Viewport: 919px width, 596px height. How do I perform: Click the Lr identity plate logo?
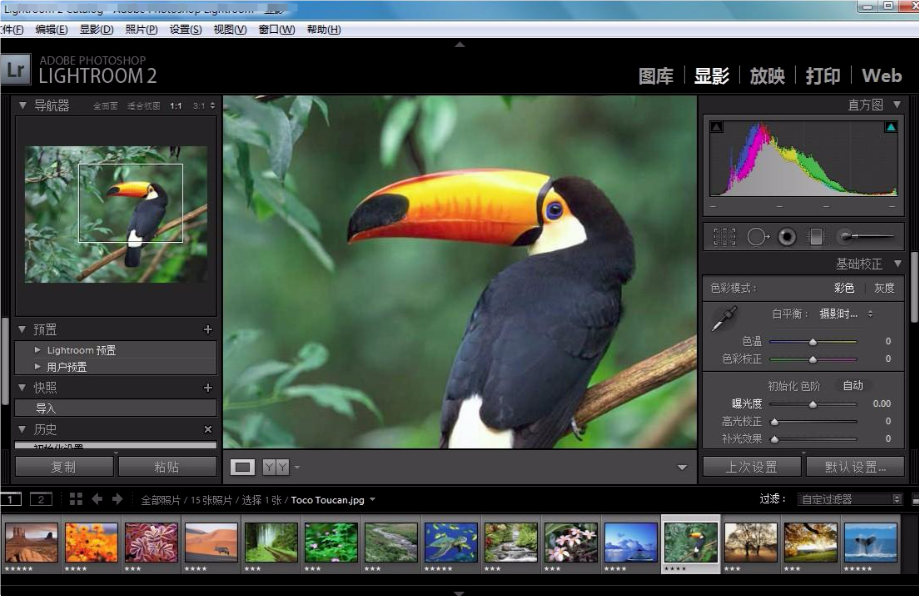point(16,70)
